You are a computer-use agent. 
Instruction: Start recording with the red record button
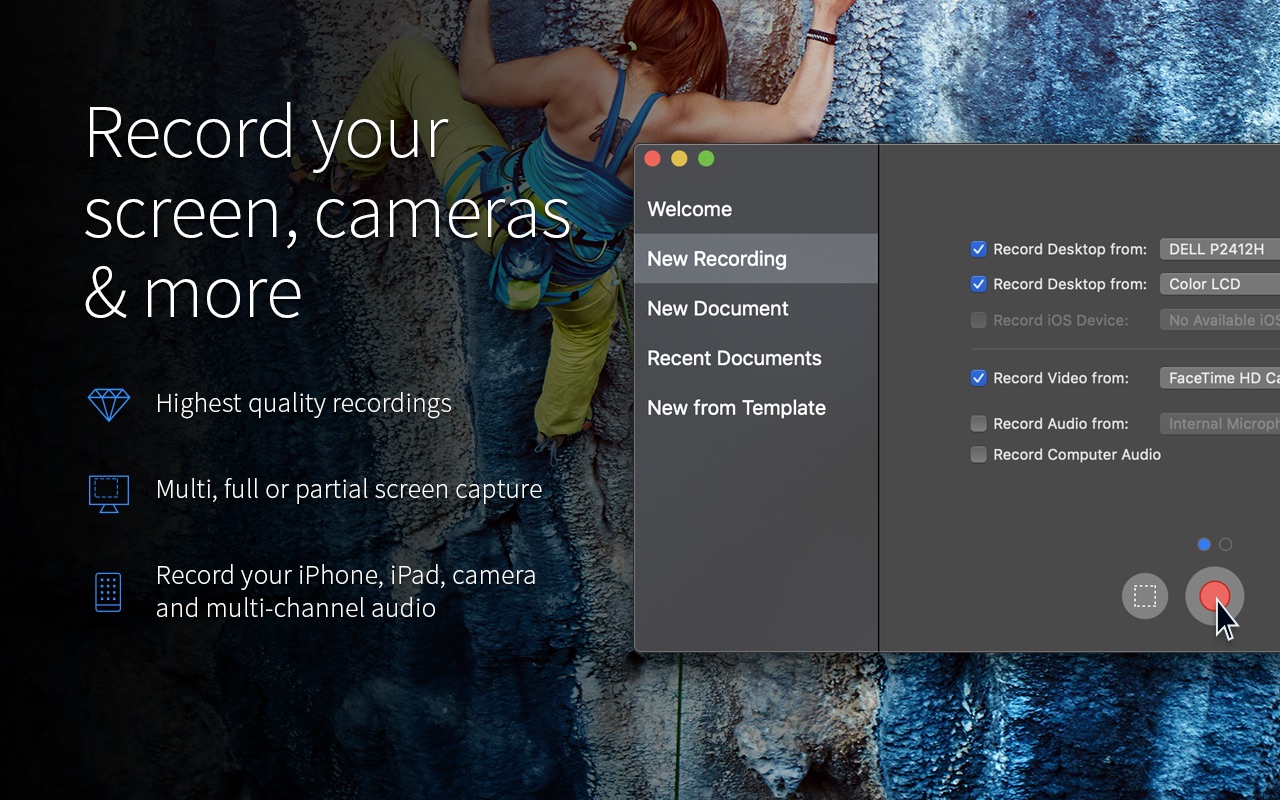tap(1214, 596)
